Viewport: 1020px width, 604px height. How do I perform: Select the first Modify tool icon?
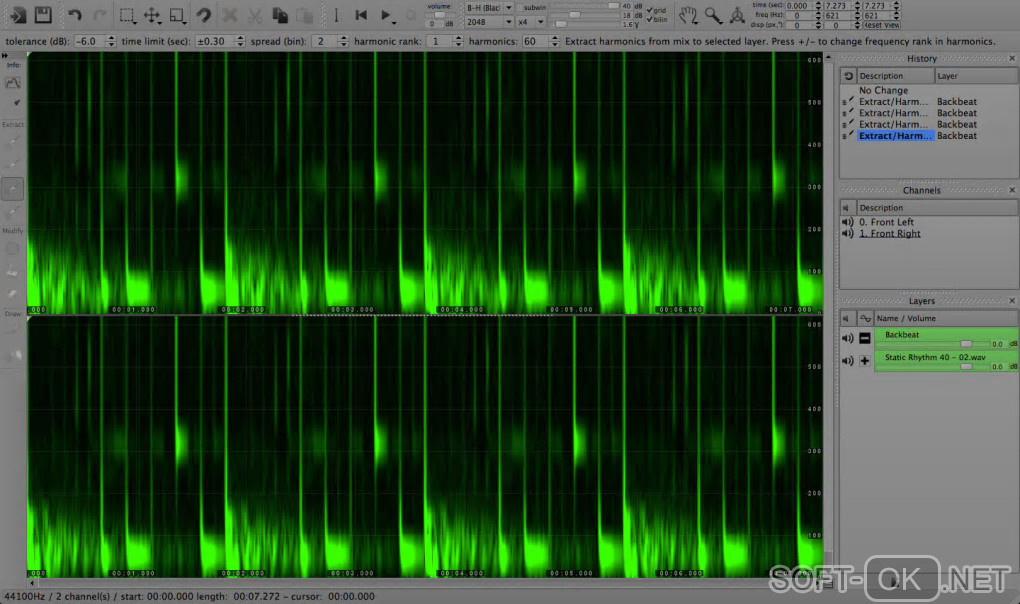12,248
